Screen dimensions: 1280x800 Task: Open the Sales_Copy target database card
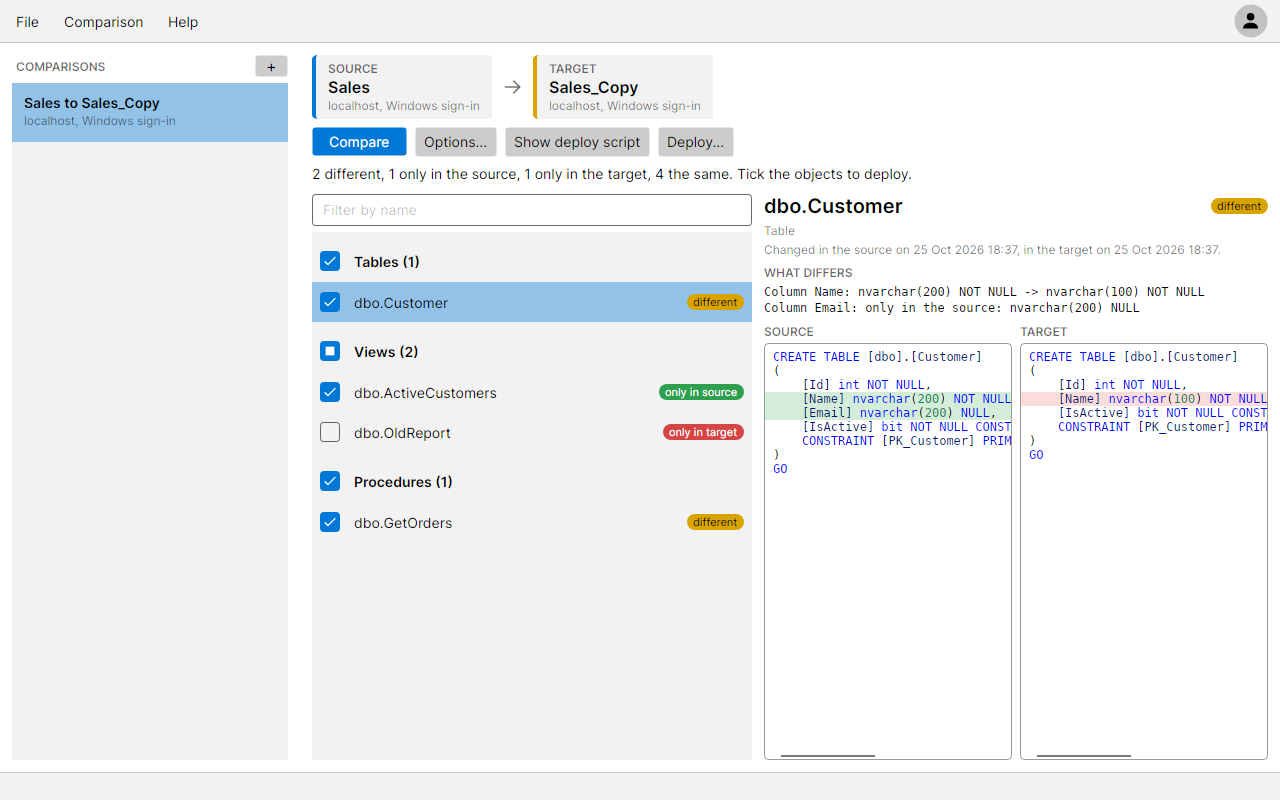pos(623,87)
